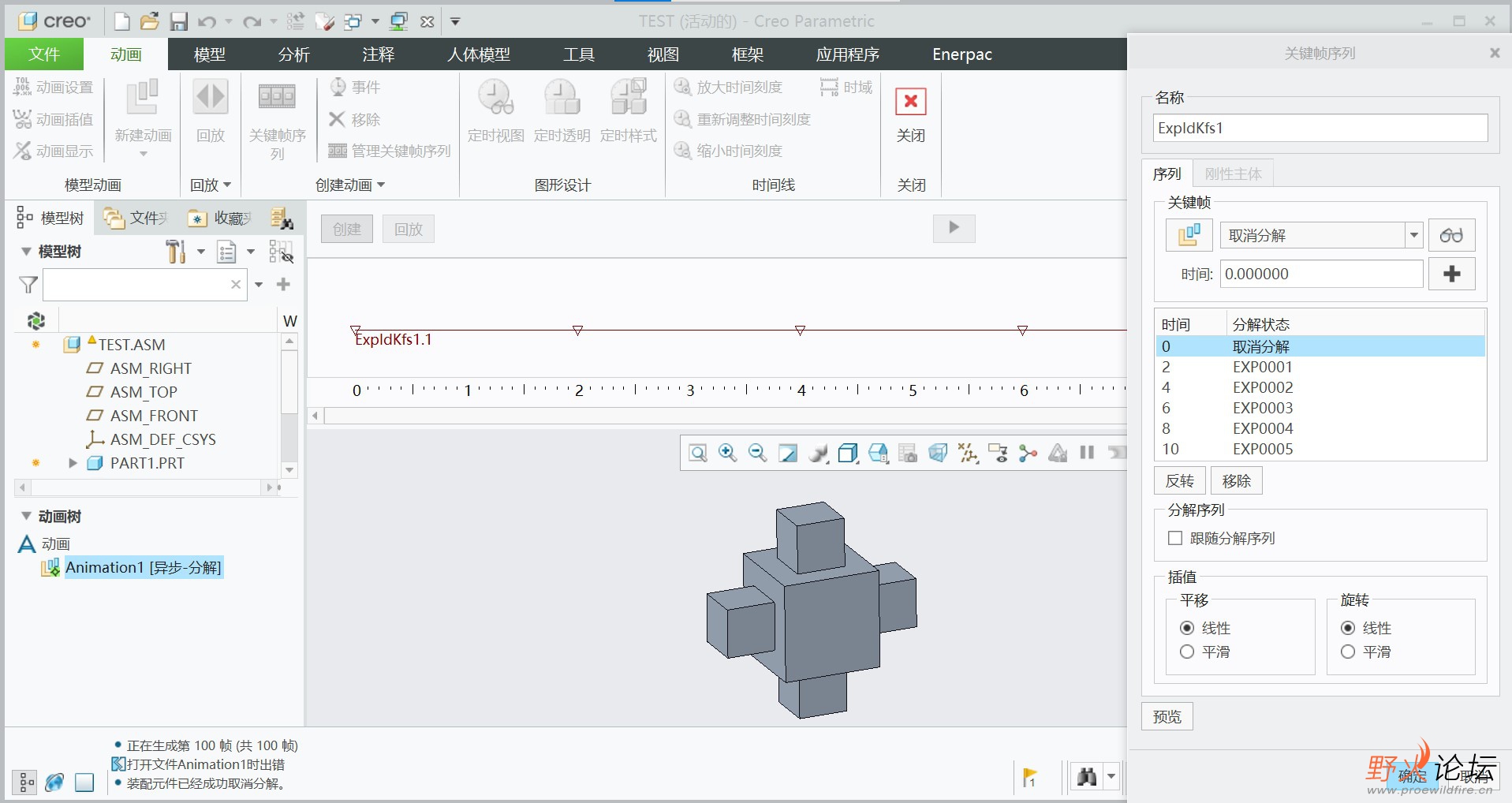
Task: Click the binoculars preview icon beside the keyframe dropdown
Action: point(1451,235)
